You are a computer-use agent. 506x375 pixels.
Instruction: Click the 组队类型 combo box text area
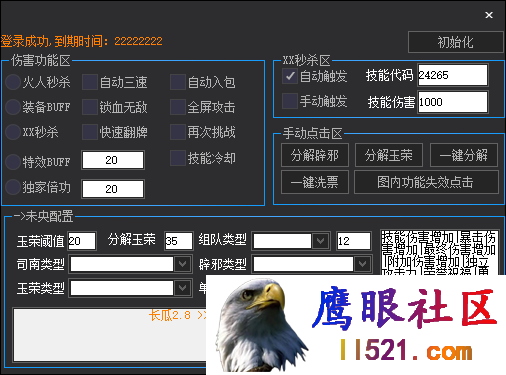[x=282, y=241]
